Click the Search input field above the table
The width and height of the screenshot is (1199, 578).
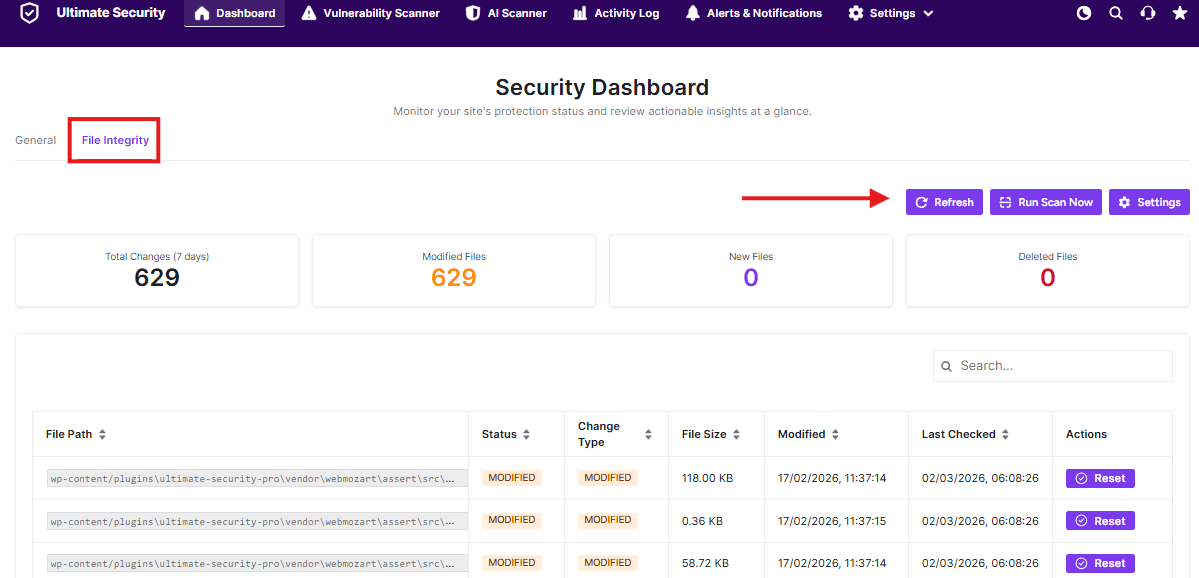coord(1052,365)
